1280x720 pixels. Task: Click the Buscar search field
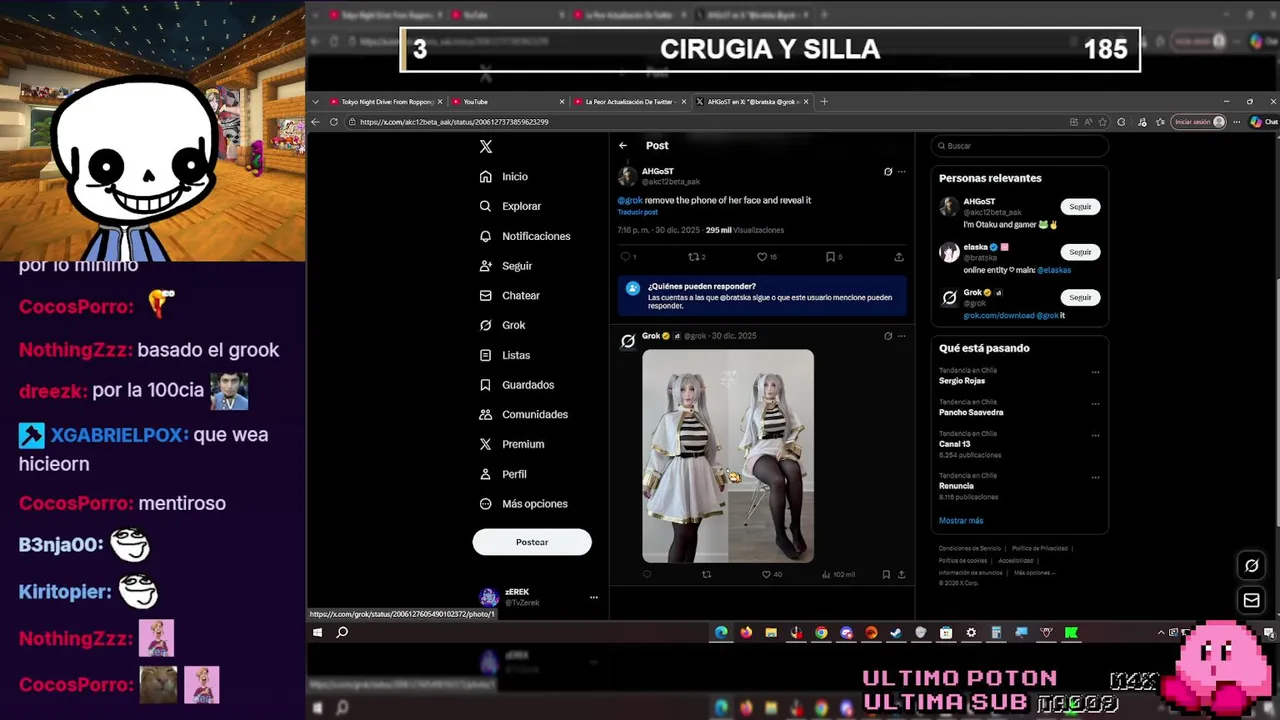[1019, 146]
